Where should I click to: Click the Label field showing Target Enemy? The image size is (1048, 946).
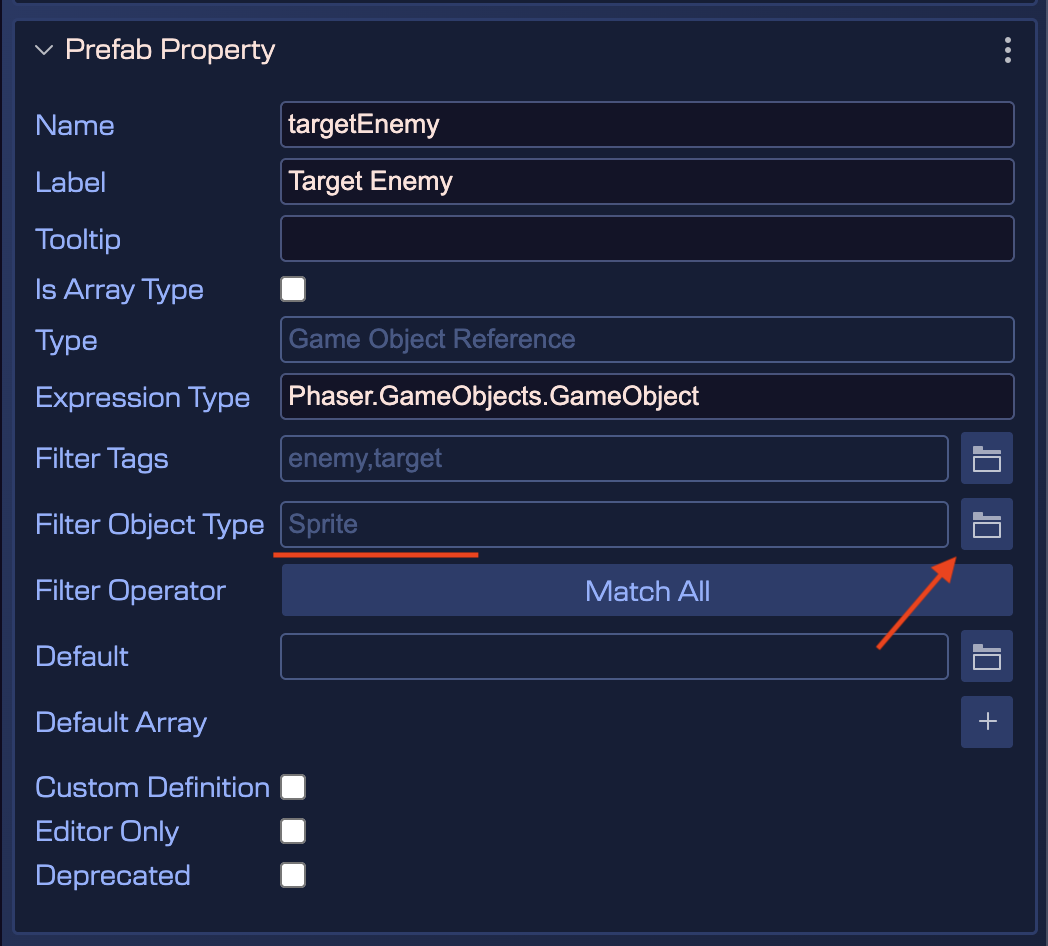coord(645,181)
